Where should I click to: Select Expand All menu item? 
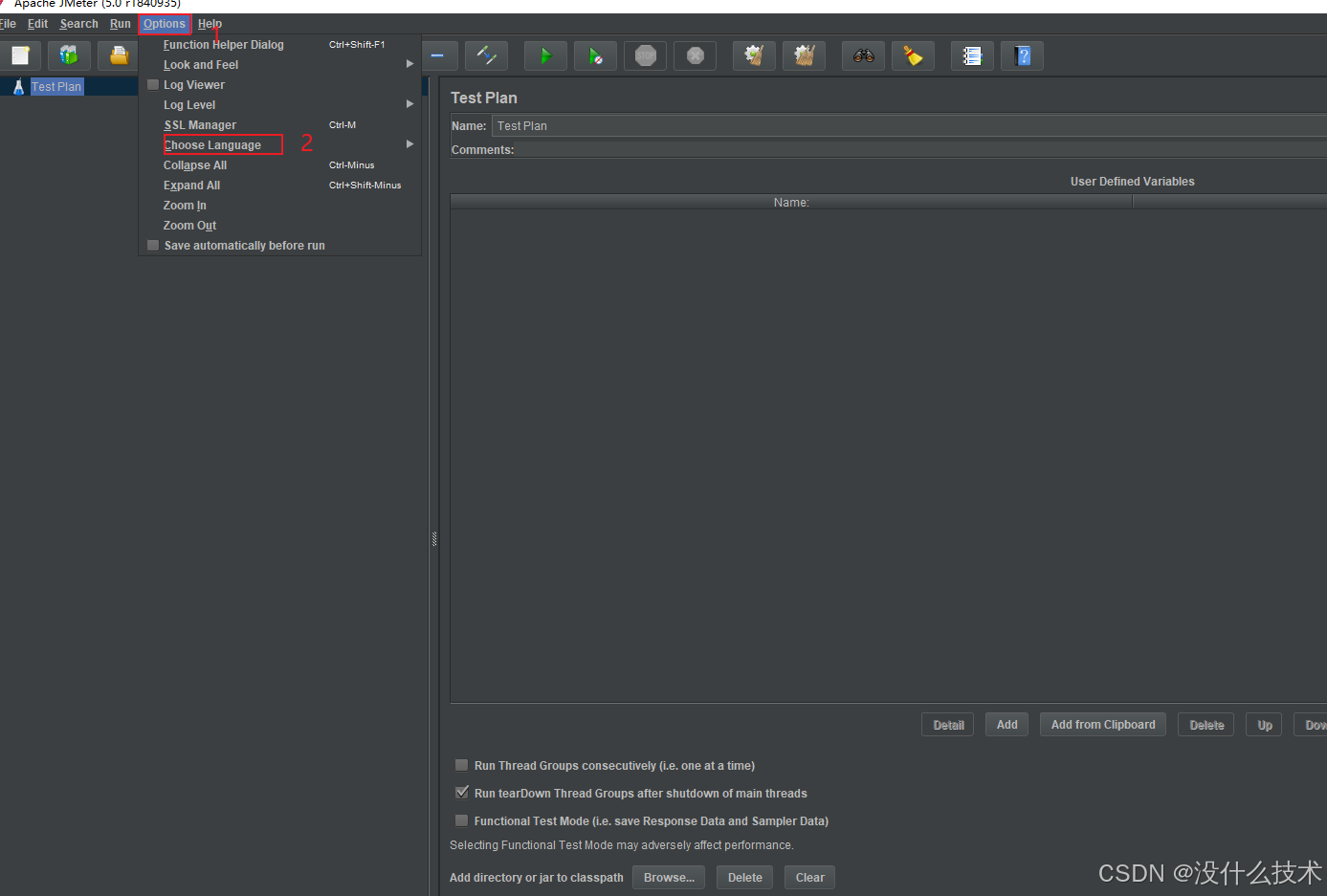(x=279, y=185)
